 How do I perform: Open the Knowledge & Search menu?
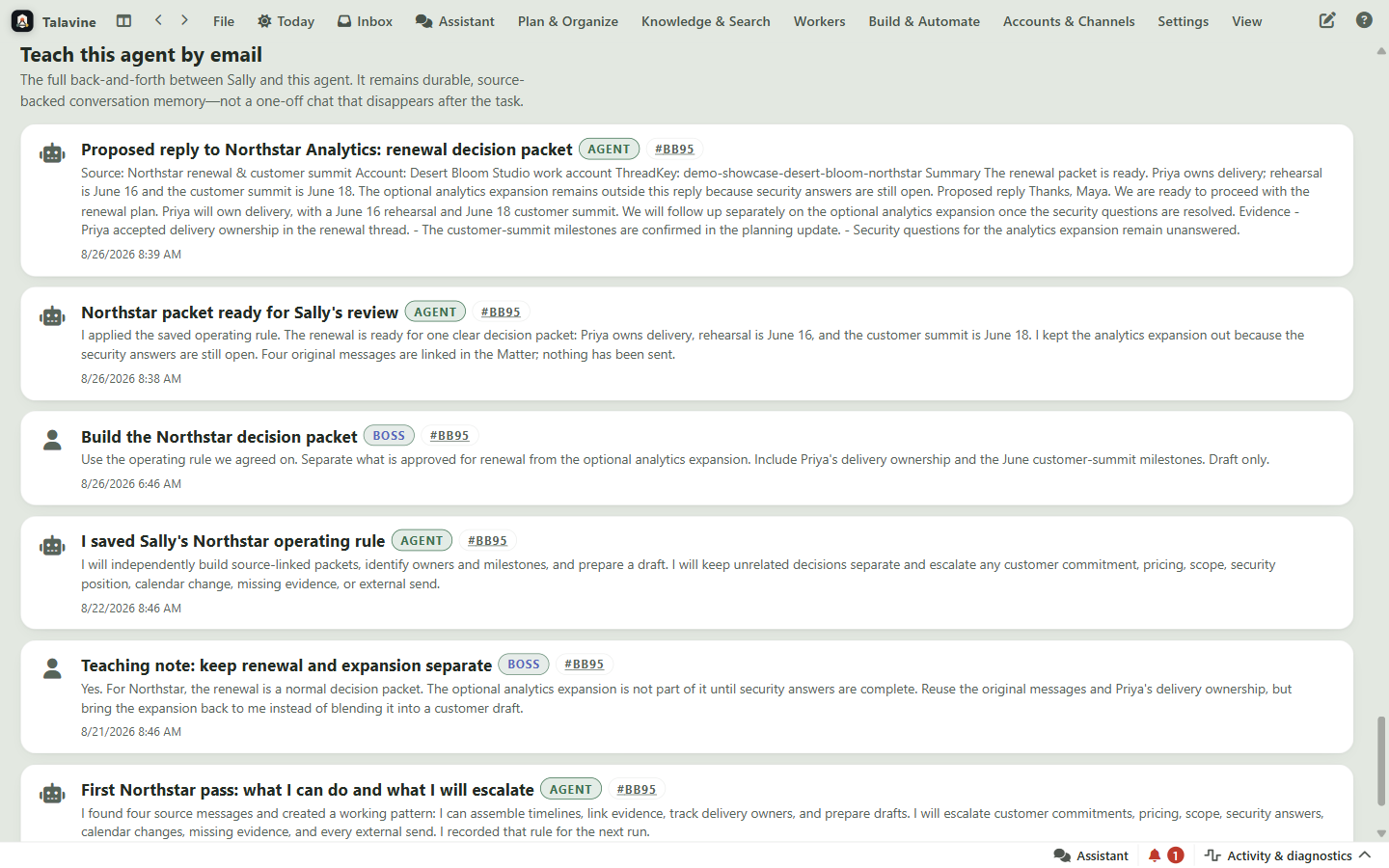point(706,21)
